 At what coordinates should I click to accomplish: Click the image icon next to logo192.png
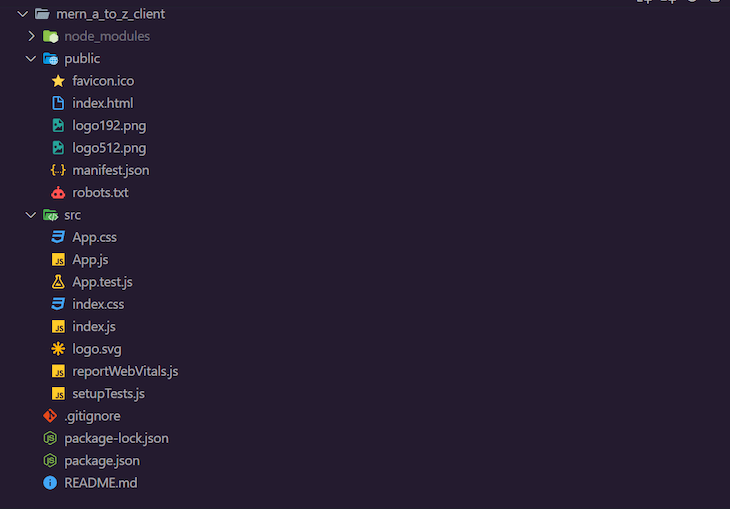(x=58, y=126)
